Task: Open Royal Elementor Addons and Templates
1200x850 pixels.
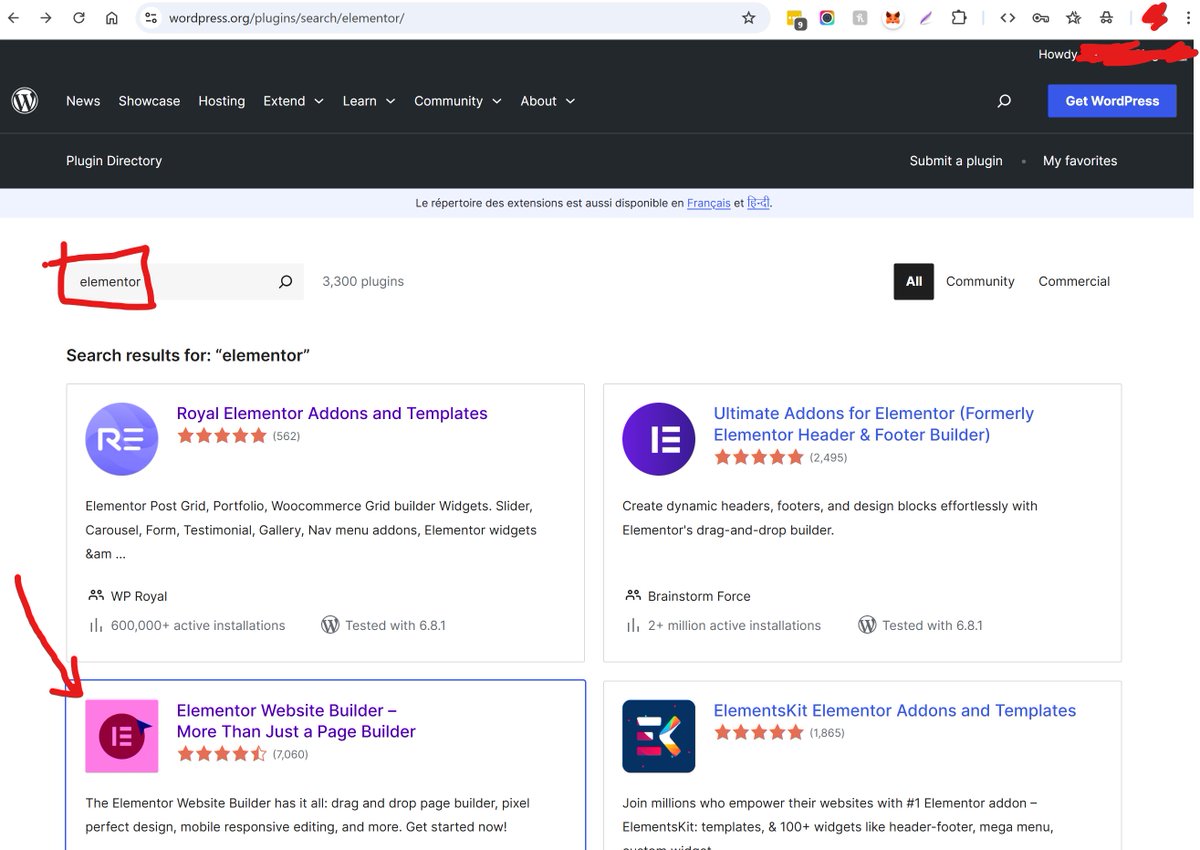Action: click(332, 414)
